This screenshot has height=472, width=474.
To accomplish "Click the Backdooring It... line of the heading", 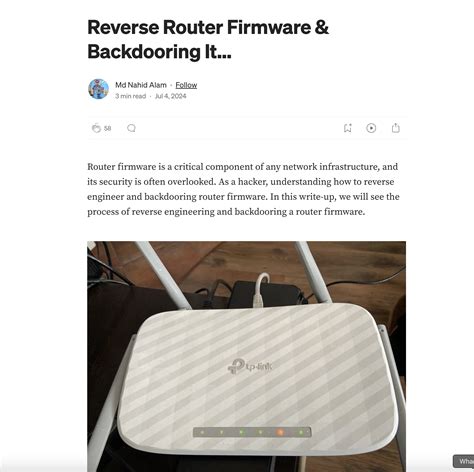I will [x=159, y=52].
